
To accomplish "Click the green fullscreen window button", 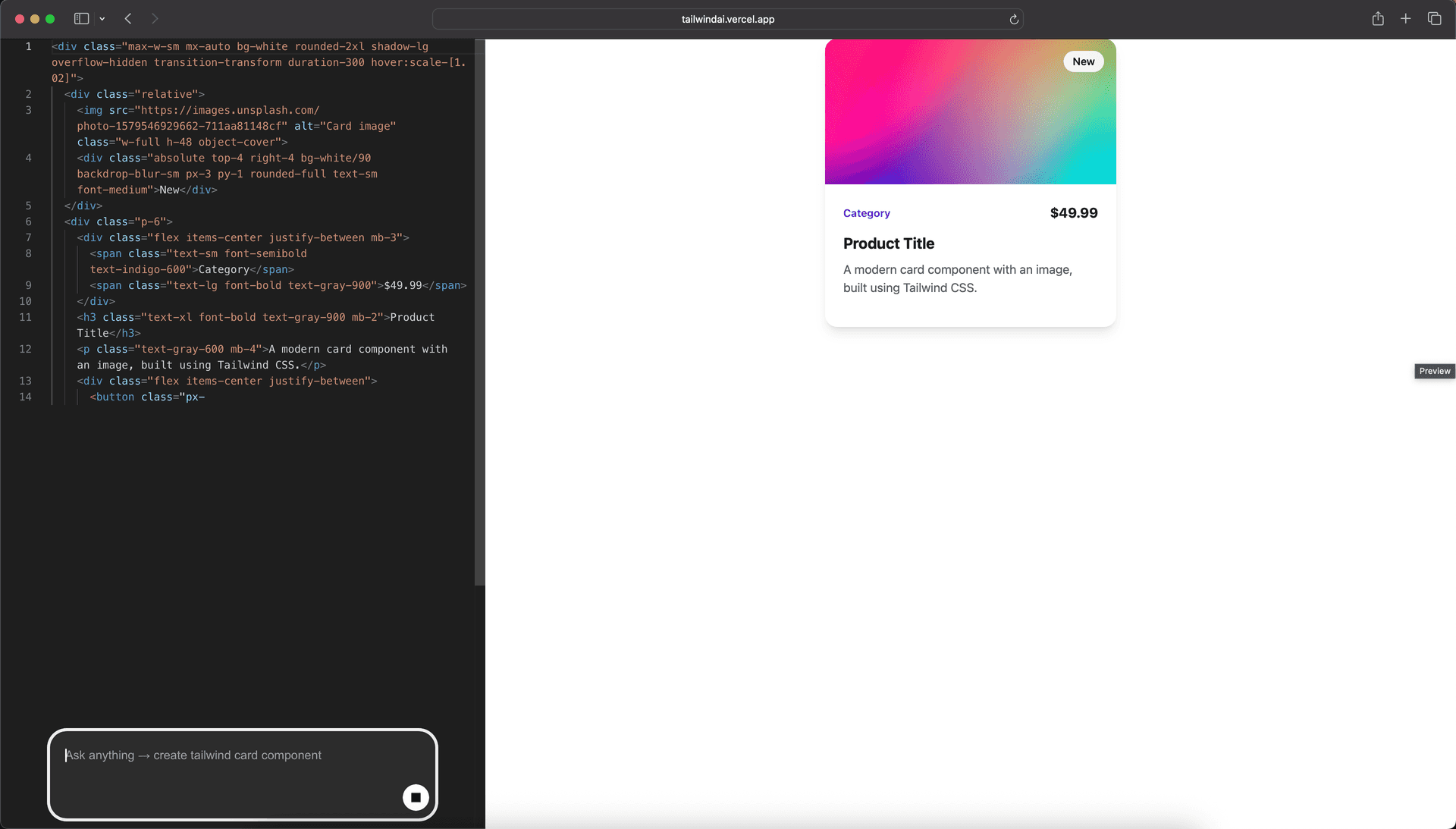I will pos(50,18).
